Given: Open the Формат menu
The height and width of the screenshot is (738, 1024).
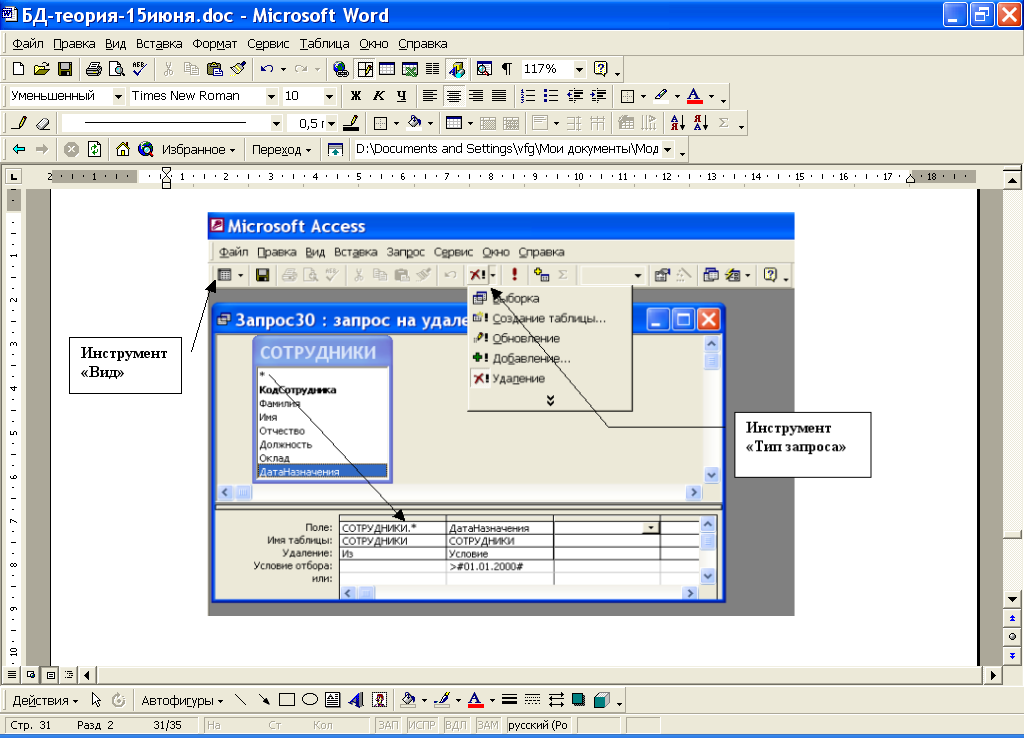Looking at the screenshot, I should coord(214,44).
